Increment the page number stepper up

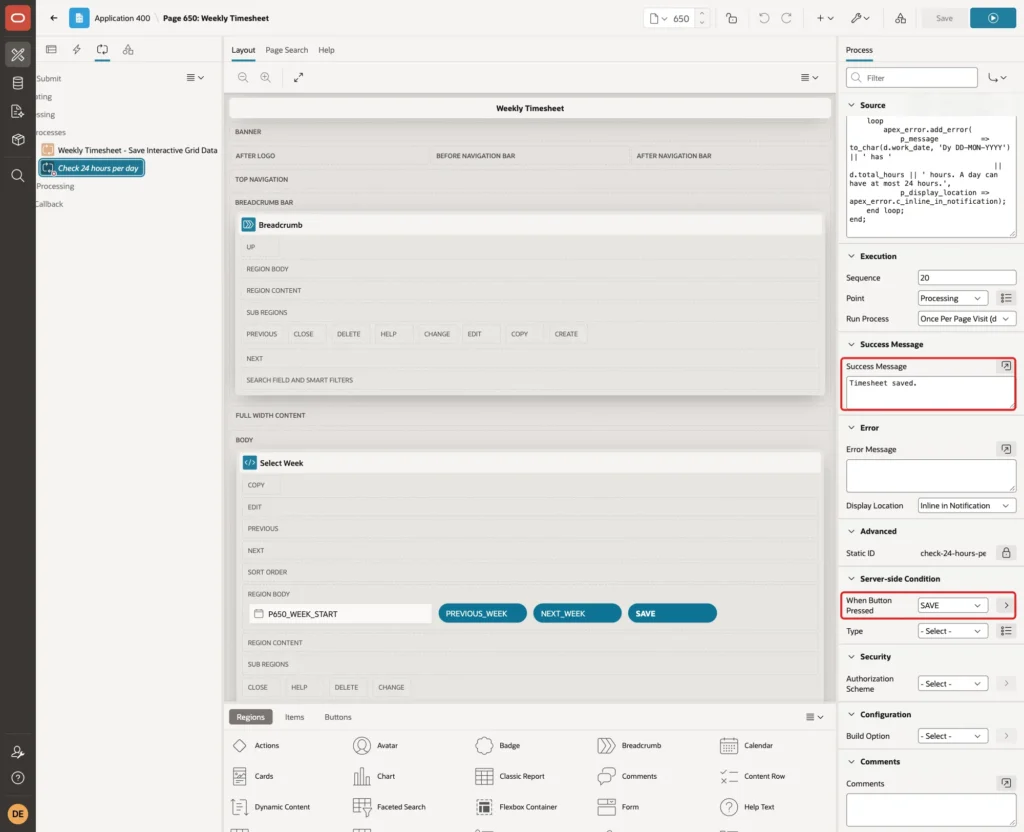point(702,14)
